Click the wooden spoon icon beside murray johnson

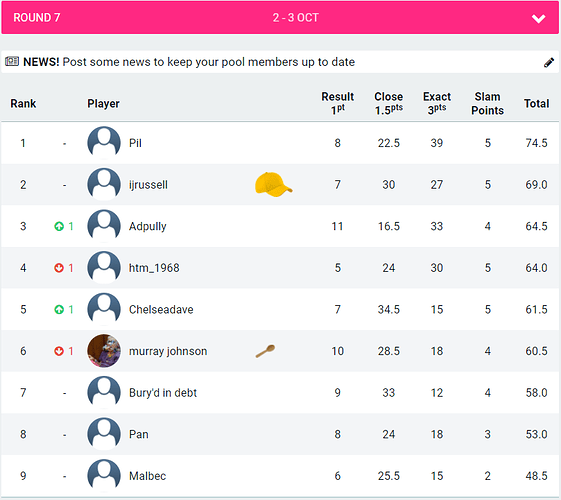click(265, 351)
